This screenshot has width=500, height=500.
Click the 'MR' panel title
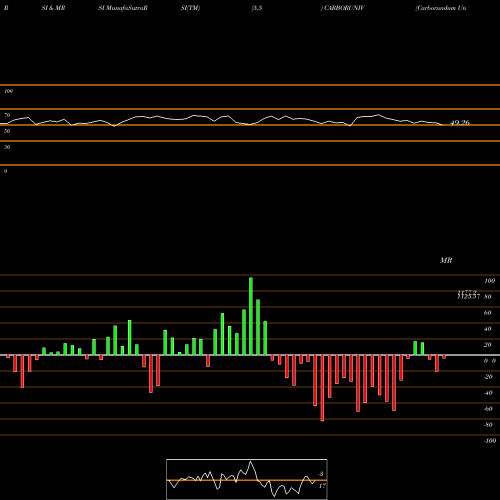446,260
